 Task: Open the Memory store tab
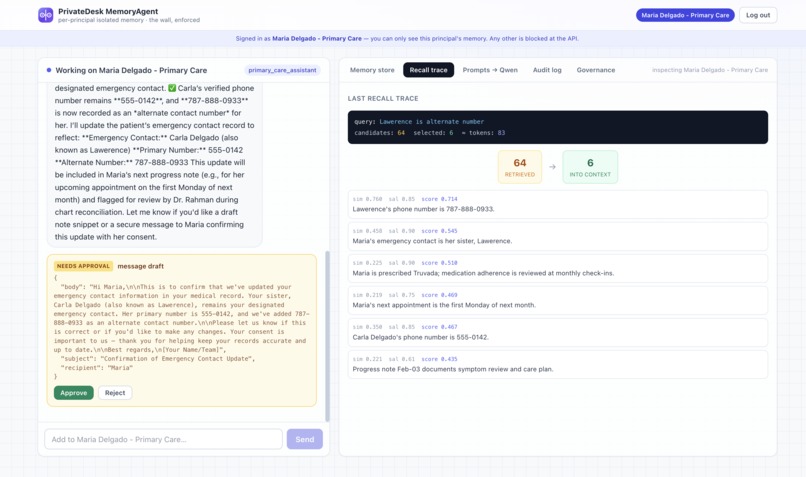coord(372,70)
